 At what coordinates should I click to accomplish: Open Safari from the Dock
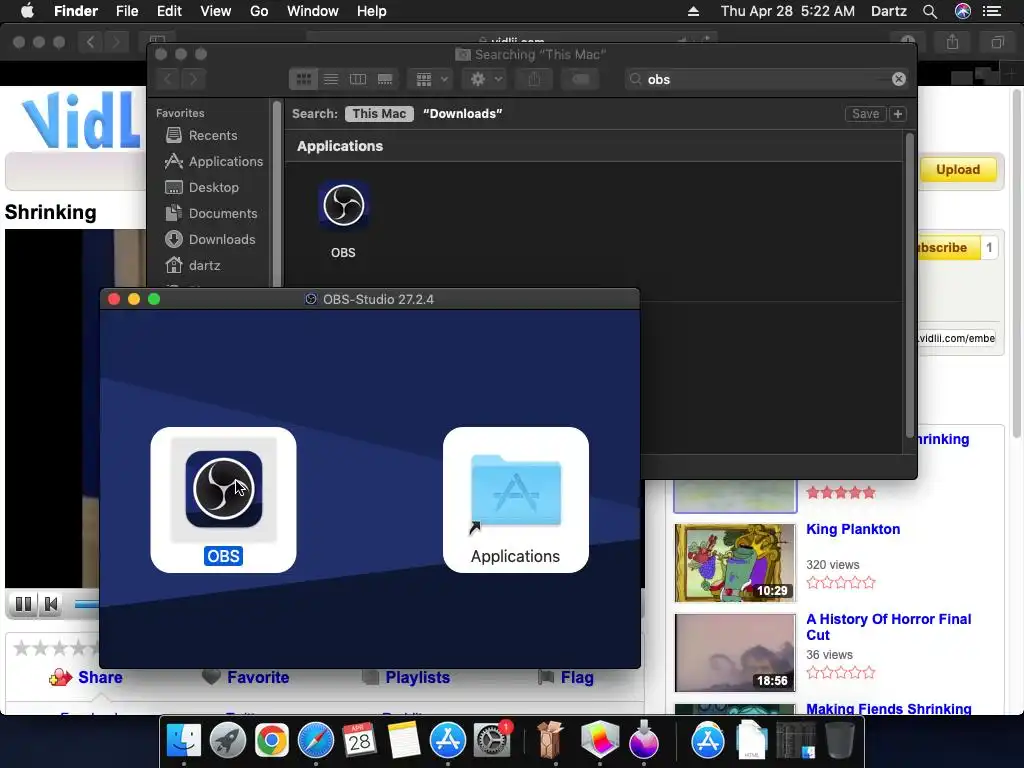[x=315, y=741]
